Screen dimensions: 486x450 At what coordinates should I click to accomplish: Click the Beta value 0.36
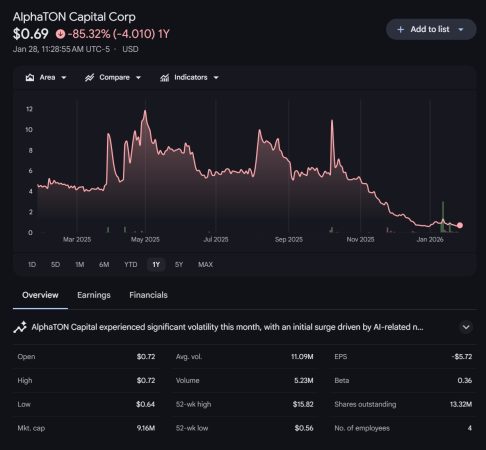[x=465, y=380]
